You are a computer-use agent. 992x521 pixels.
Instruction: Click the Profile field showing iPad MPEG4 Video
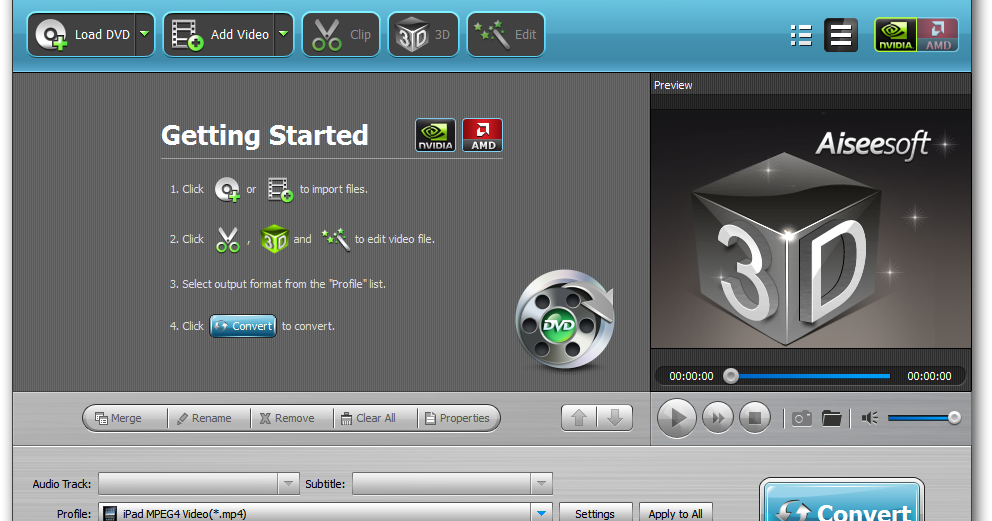(x=314, y=513)
